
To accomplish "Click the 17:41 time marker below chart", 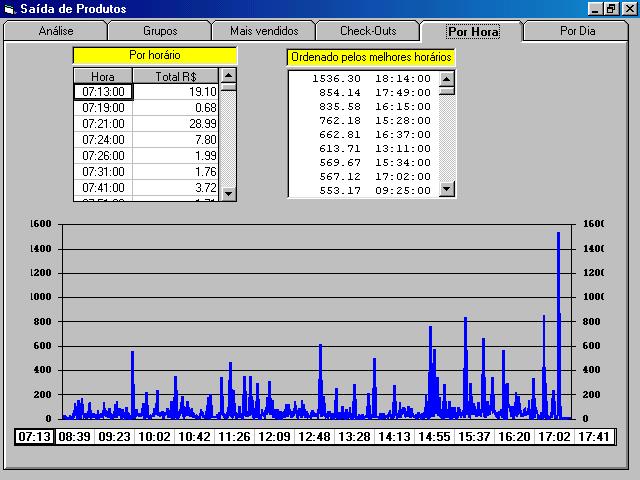I will [x=593, y=437].
